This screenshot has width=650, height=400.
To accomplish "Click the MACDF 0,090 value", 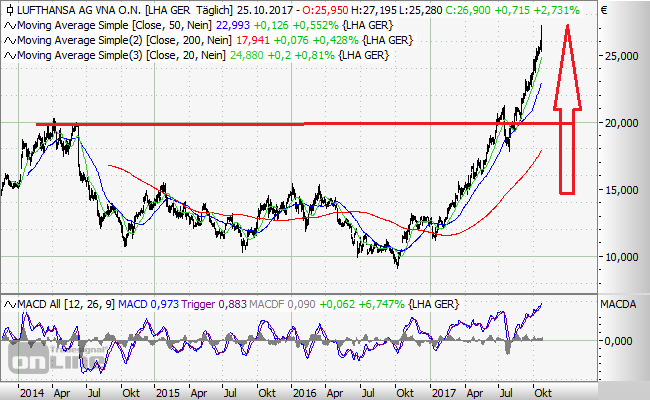I will [x=282, y=304].
